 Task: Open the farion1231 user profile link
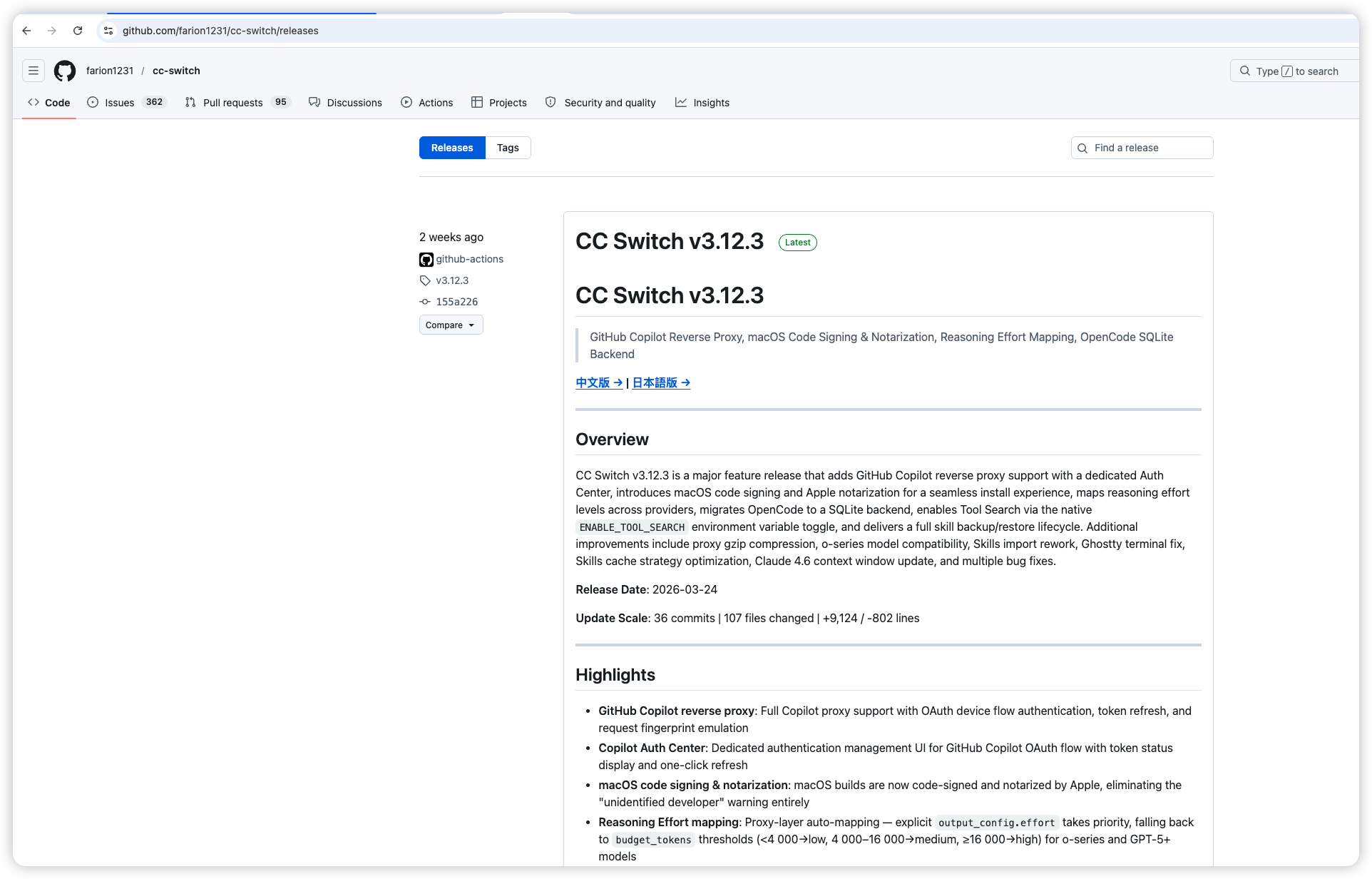click(110, 71)
